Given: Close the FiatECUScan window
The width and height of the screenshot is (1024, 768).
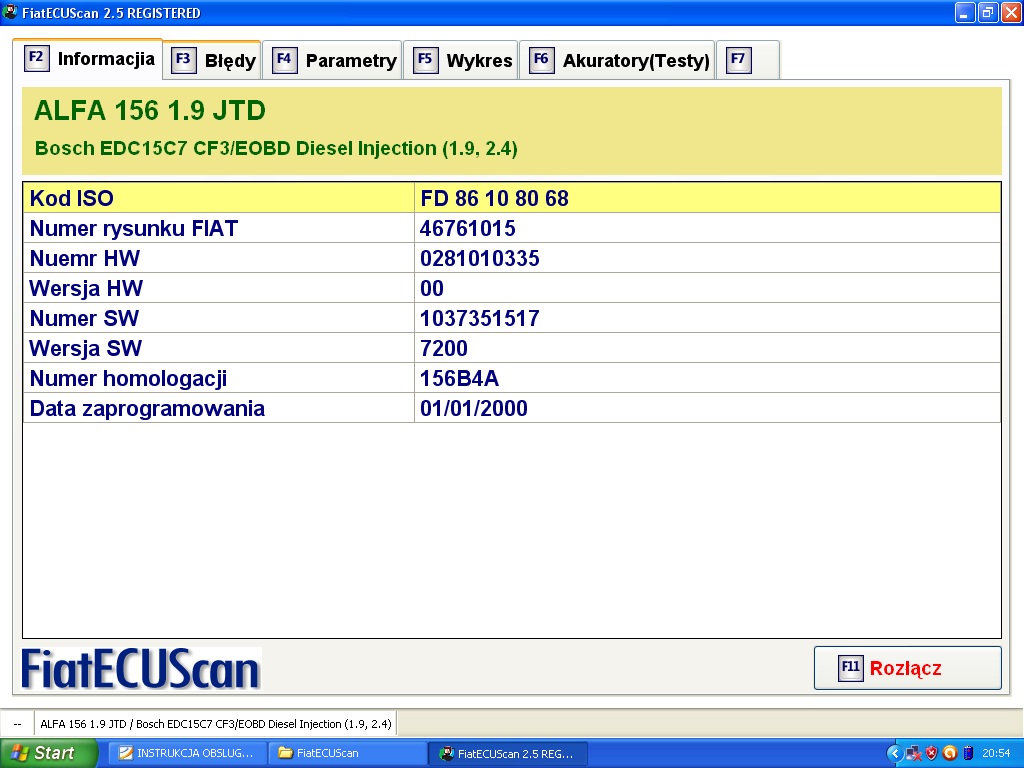Looking at the screenshot, I should coord(1010,12).
